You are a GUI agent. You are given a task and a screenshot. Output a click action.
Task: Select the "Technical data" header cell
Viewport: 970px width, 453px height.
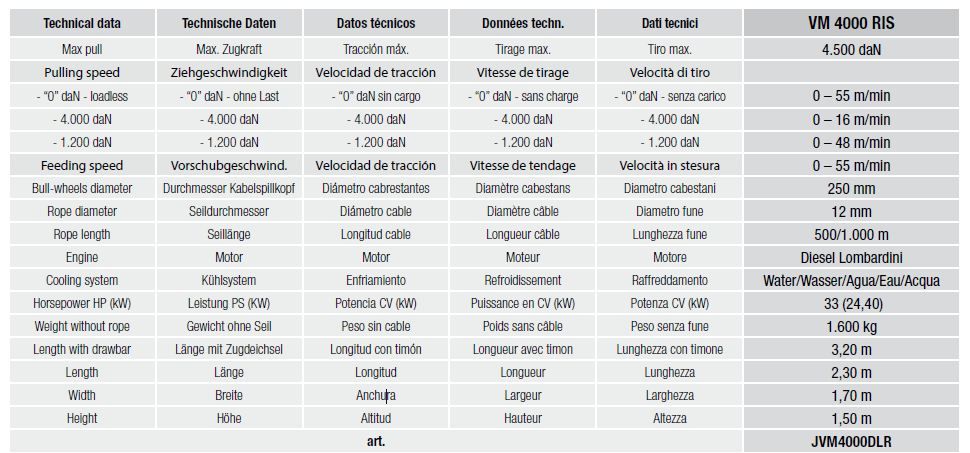tap(84, 23)
